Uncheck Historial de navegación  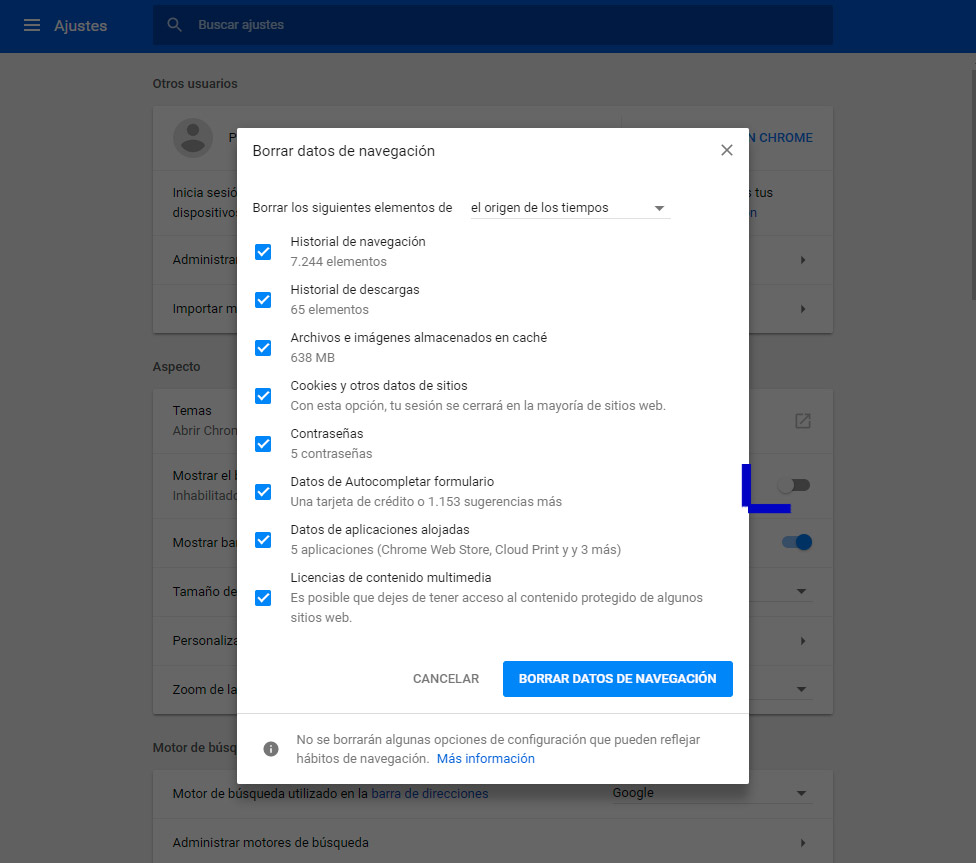coord(263,252)
